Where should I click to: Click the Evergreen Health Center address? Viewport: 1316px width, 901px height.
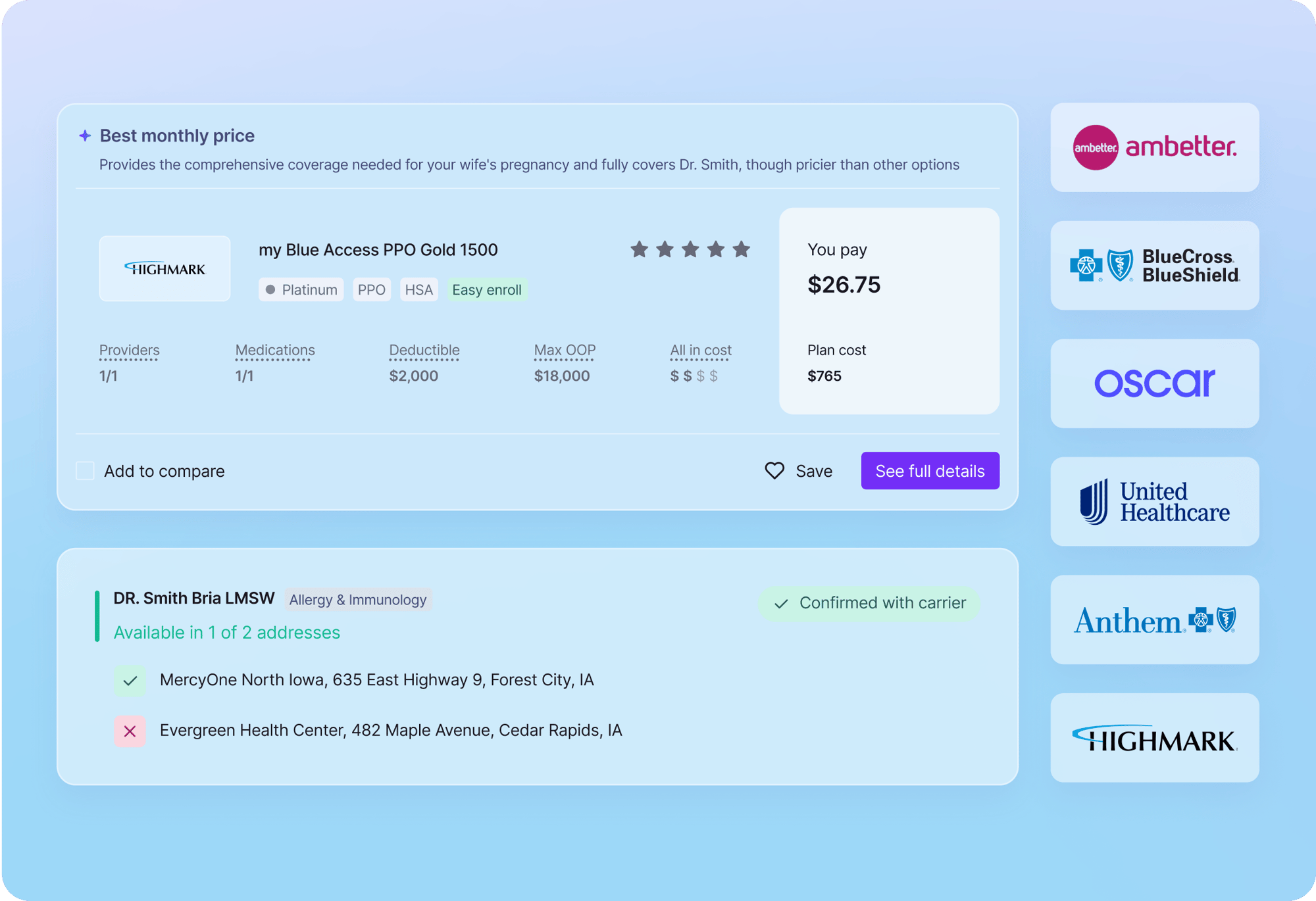(x=391, y=731)
